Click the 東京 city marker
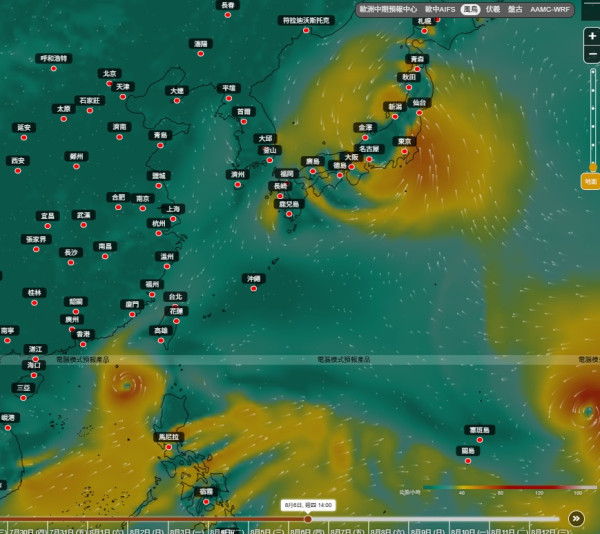Image resolution: width=600 pixels, height=534 pixels. tap(404, 151)
